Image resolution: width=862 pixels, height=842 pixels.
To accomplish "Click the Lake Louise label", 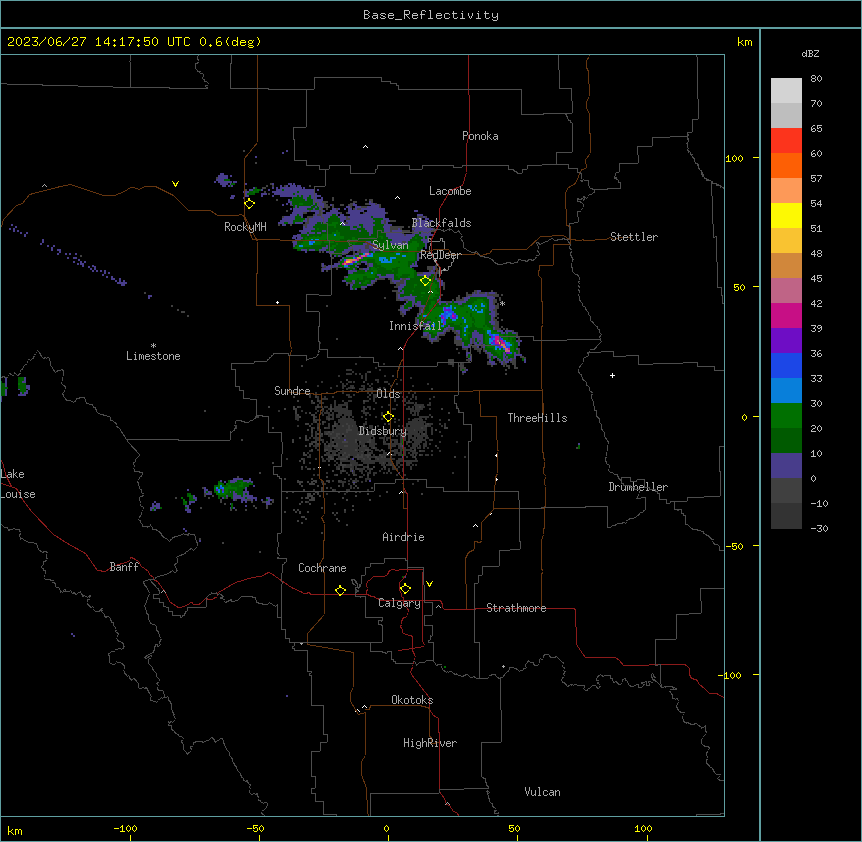I will click(18, 484).
